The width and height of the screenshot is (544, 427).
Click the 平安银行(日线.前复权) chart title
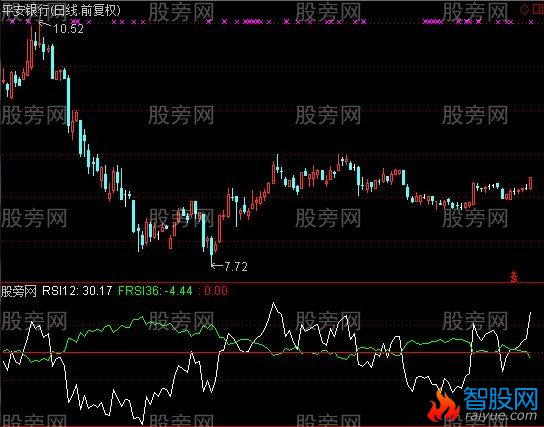click(61, 10)
